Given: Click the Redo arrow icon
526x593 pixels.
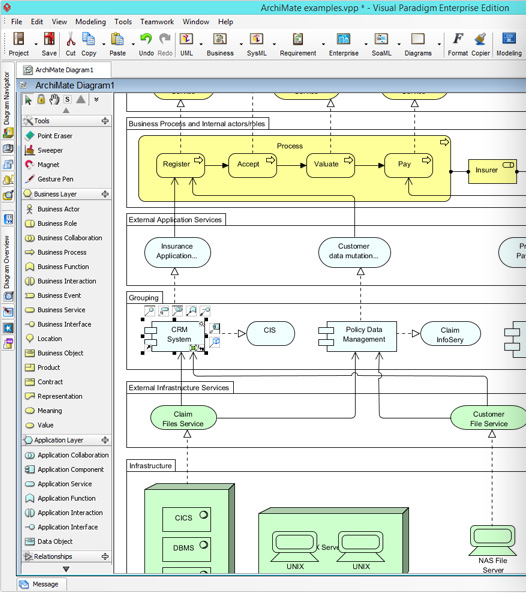Looking at the screenshot, I should (x=165, y=39).
